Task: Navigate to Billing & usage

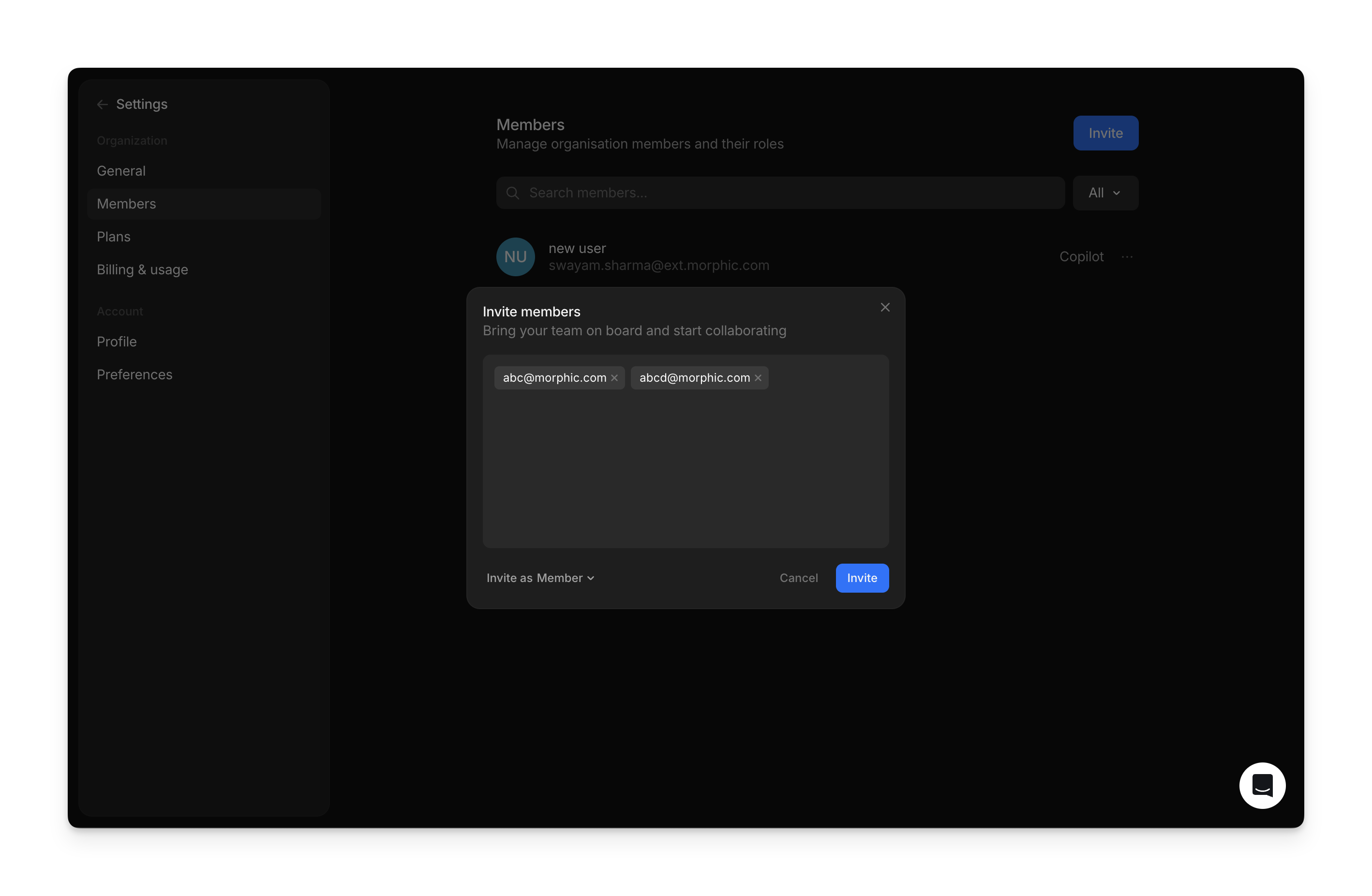Action: (142, 270)
